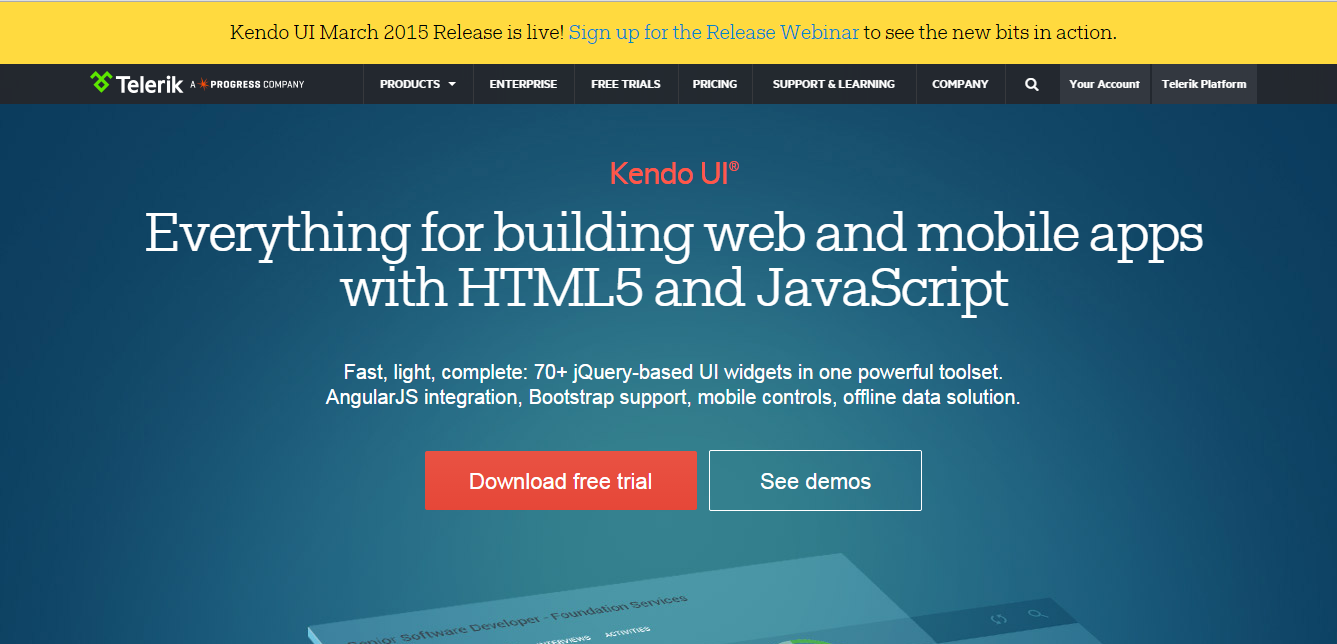Click the text 'AngularJS integration, Bootstrap support'

point(509,397)
